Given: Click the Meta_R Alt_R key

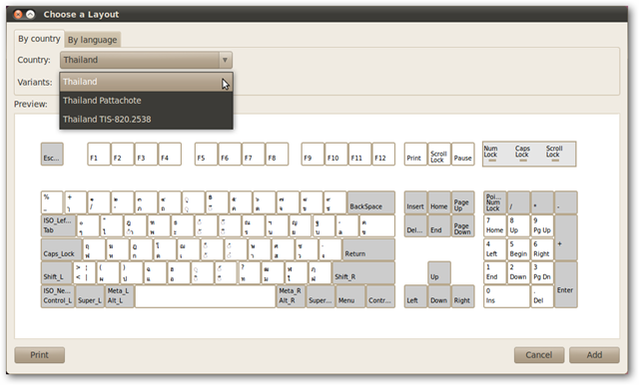Looking at the screenshot, I should pos(291,296).
